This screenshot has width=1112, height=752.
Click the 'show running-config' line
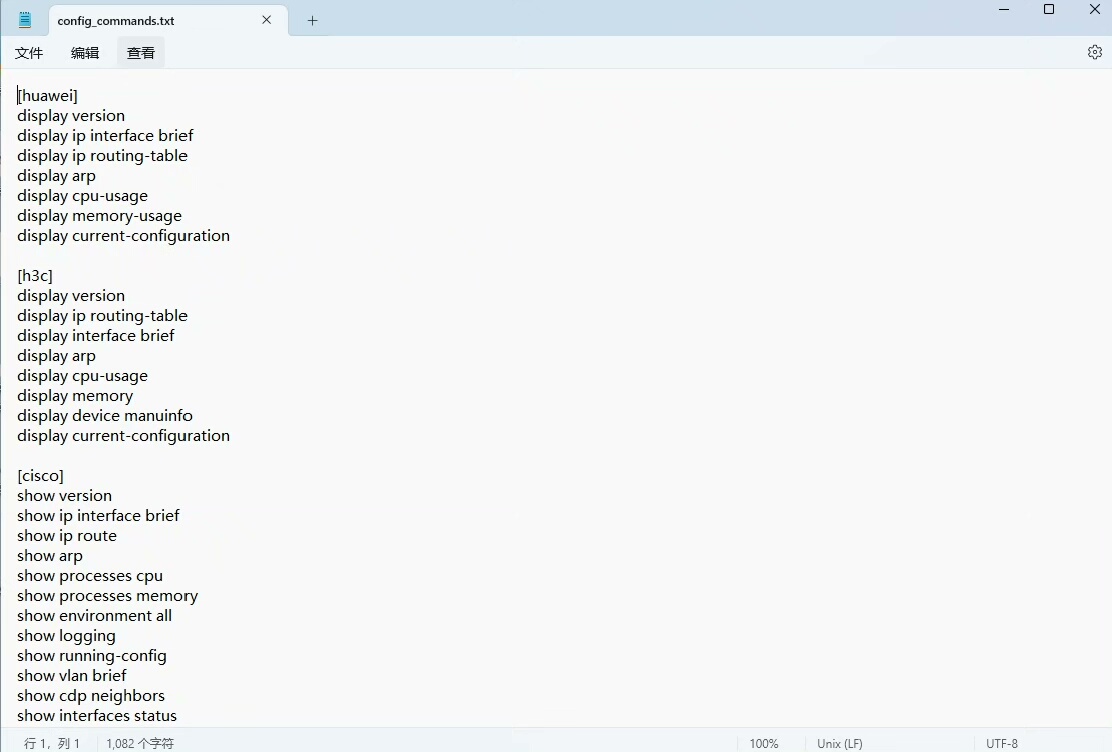point(91,656)
